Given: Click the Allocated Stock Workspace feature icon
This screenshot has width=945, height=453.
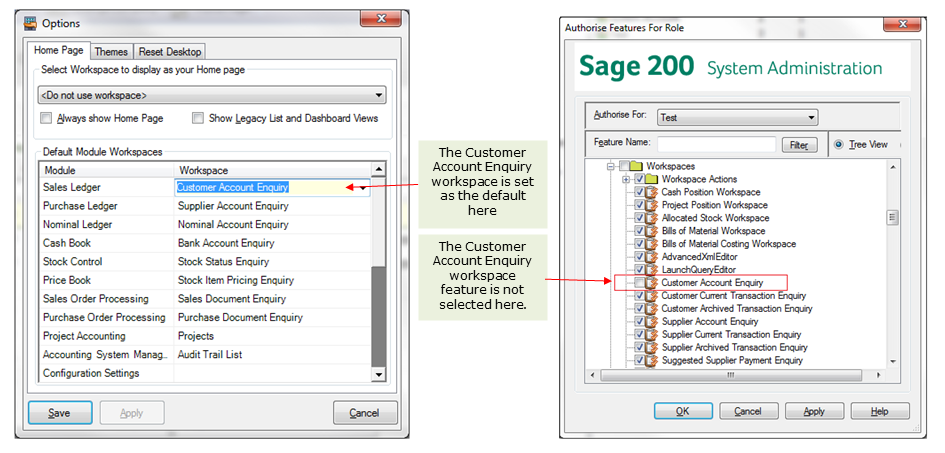Looking at the screenshot, I should (x=652, y=218).
